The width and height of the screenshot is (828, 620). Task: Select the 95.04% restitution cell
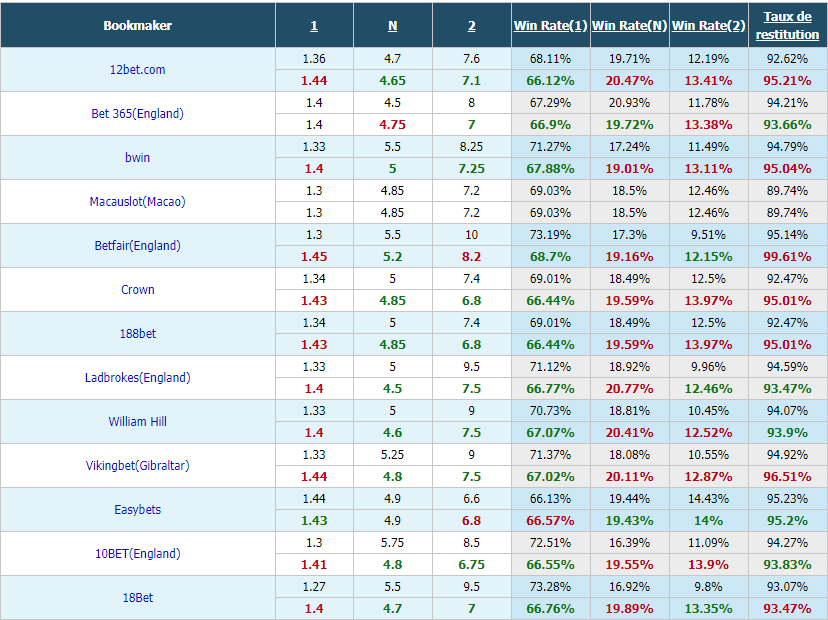[787, 168]
